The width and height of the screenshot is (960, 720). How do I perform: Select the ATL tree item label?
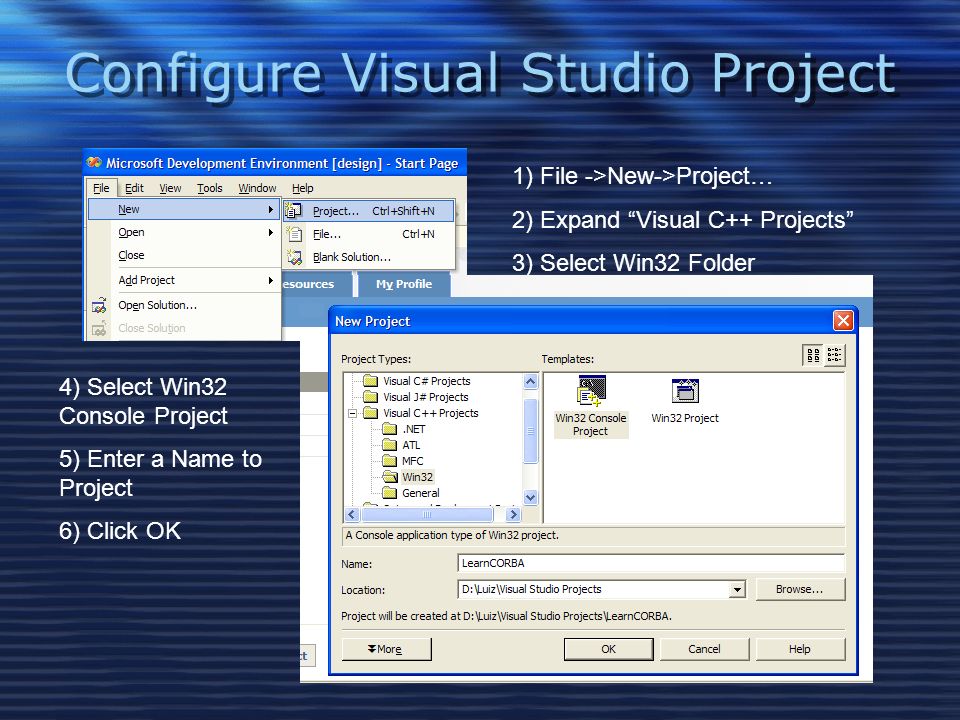[411, 445]
